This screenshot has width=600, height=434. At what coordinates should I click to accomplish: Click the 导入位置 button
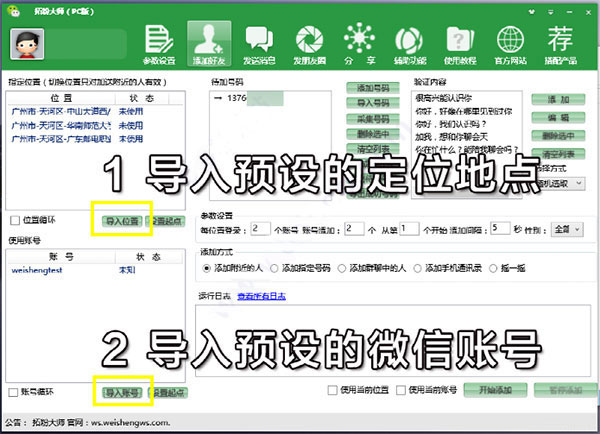tap(122, 221)
